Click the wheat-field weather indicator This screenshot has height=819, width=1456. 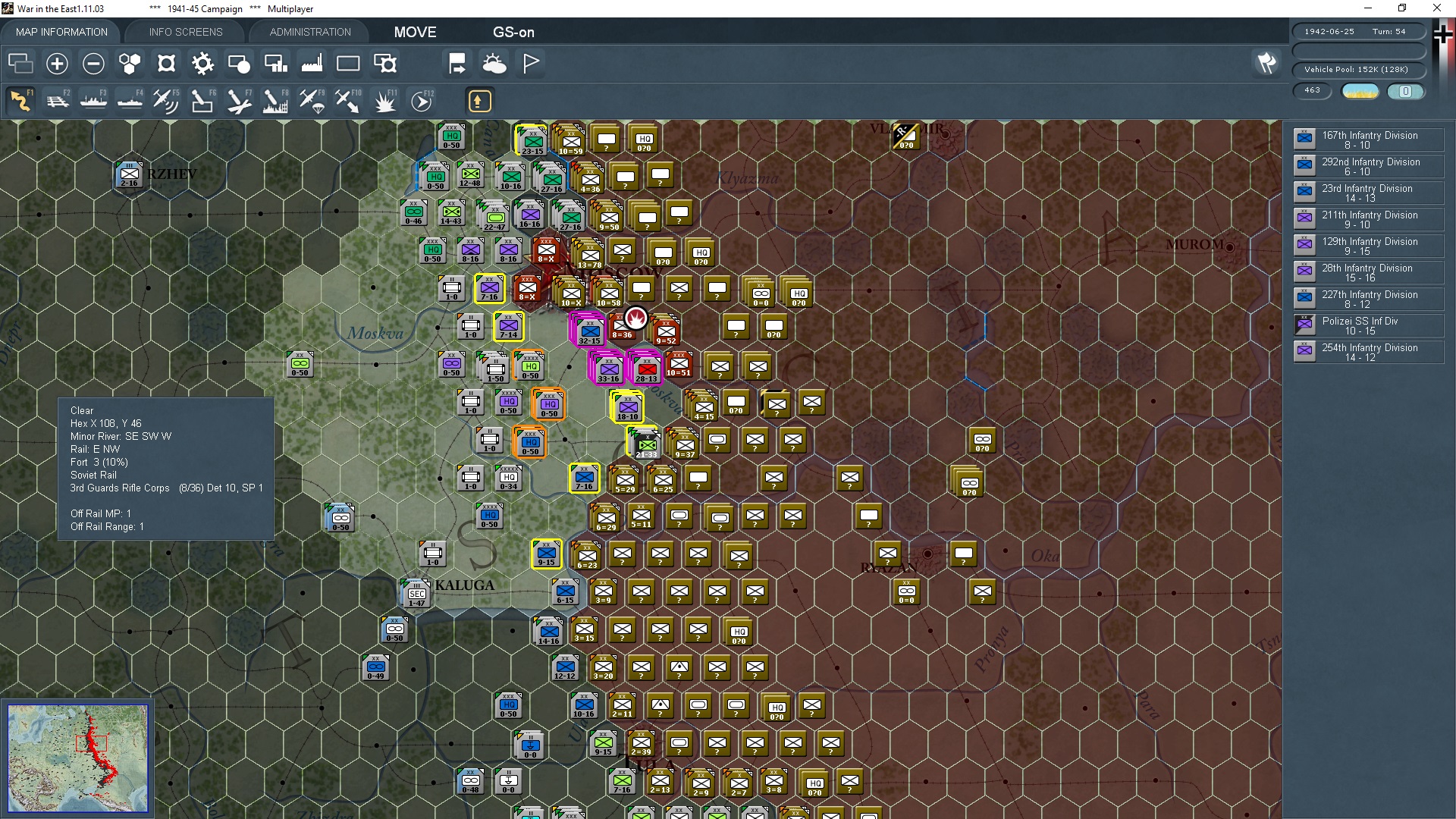coord(1360,91)
